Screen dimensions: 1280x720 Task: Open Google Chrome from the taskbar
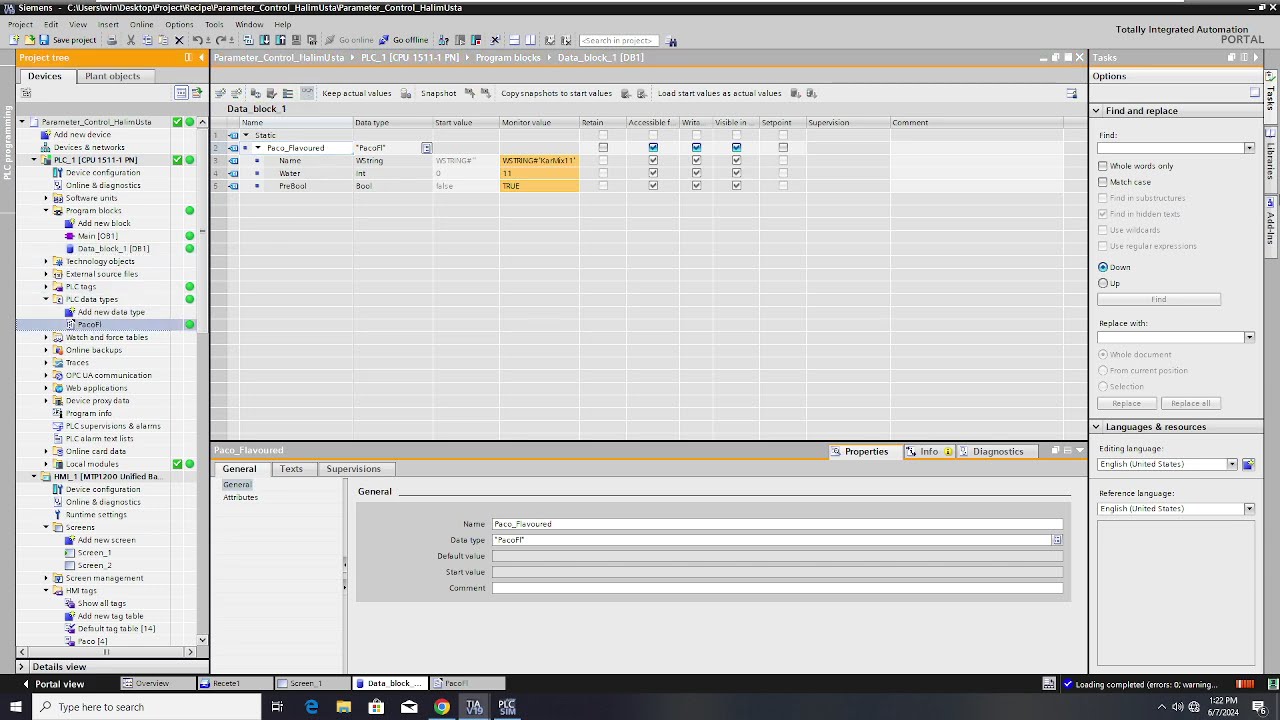coord(441,707)
